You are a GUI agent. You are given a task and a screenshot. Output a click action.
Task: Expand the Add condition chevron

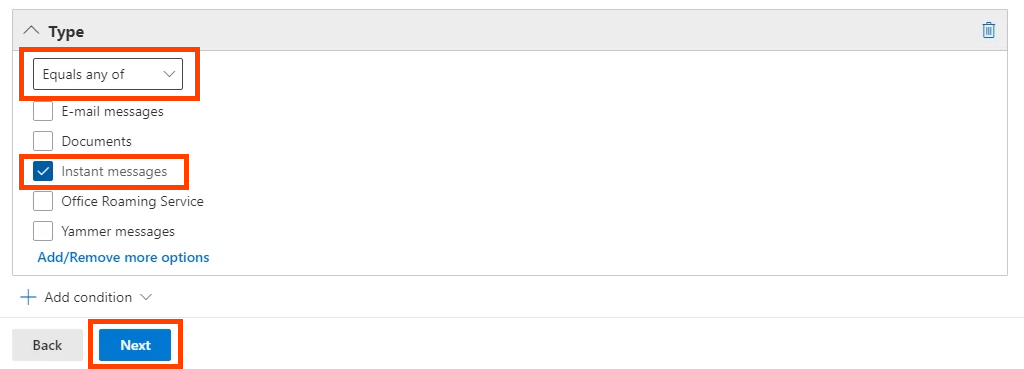[x=146, y=297]
